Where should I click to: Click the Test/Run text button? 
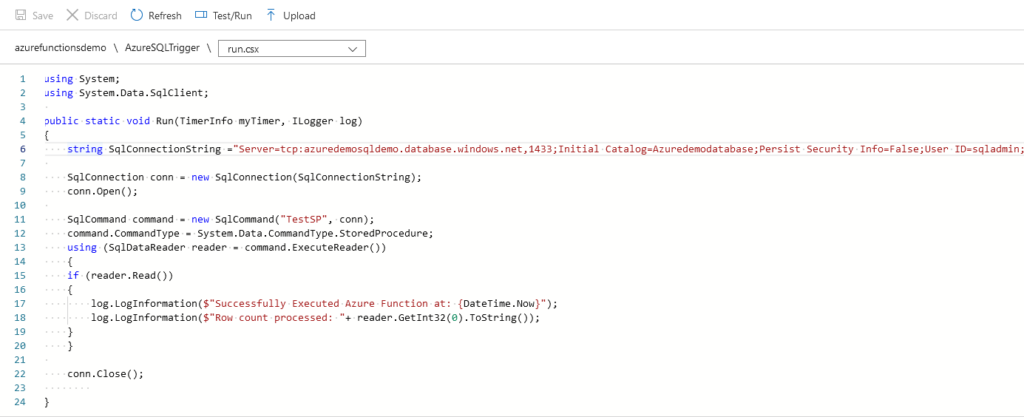pyautogui.click(x=232, y=16)
